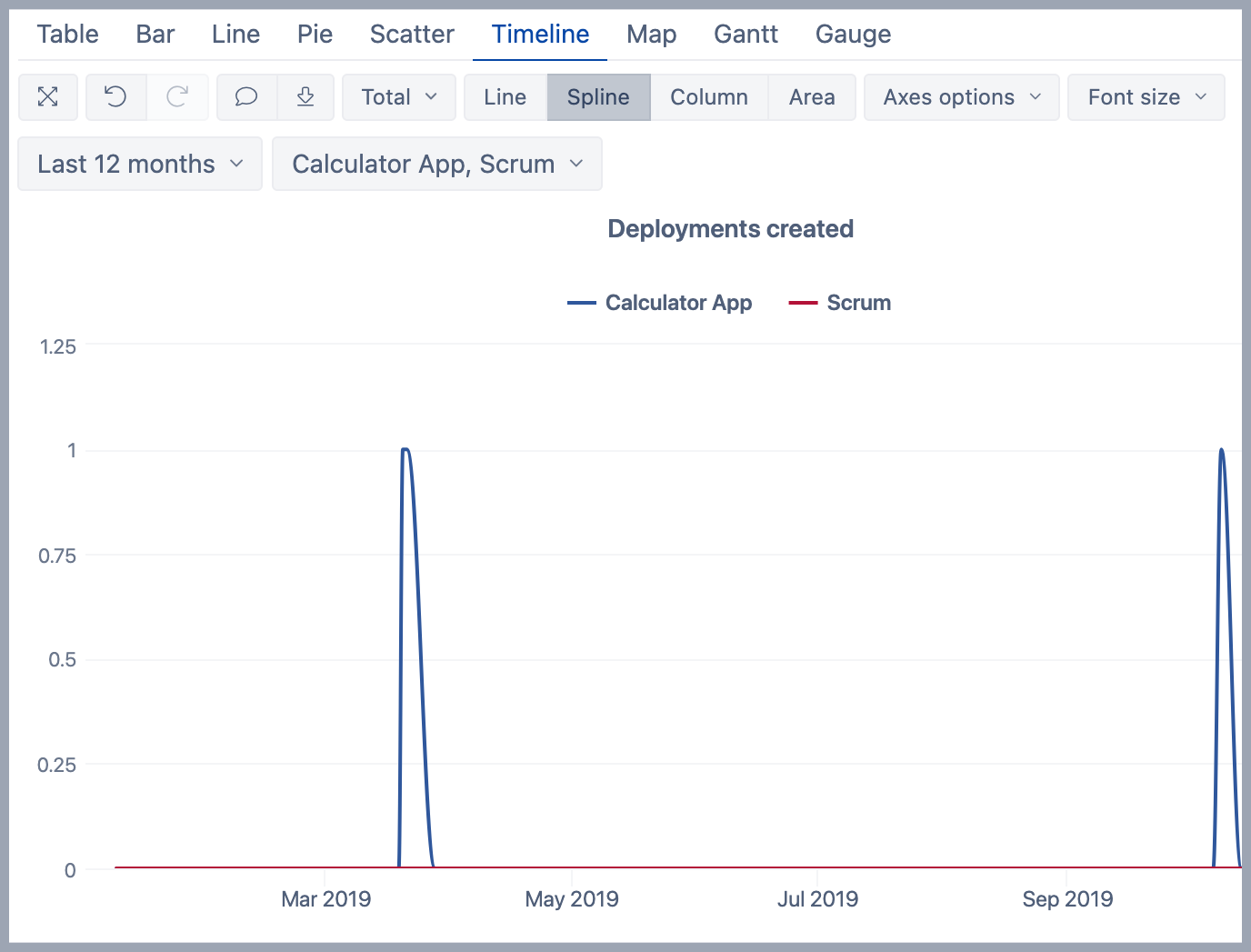Open the Font size dropdown
The width and height of the screenshot is (1251, 952).
[x=1146, y=97]
